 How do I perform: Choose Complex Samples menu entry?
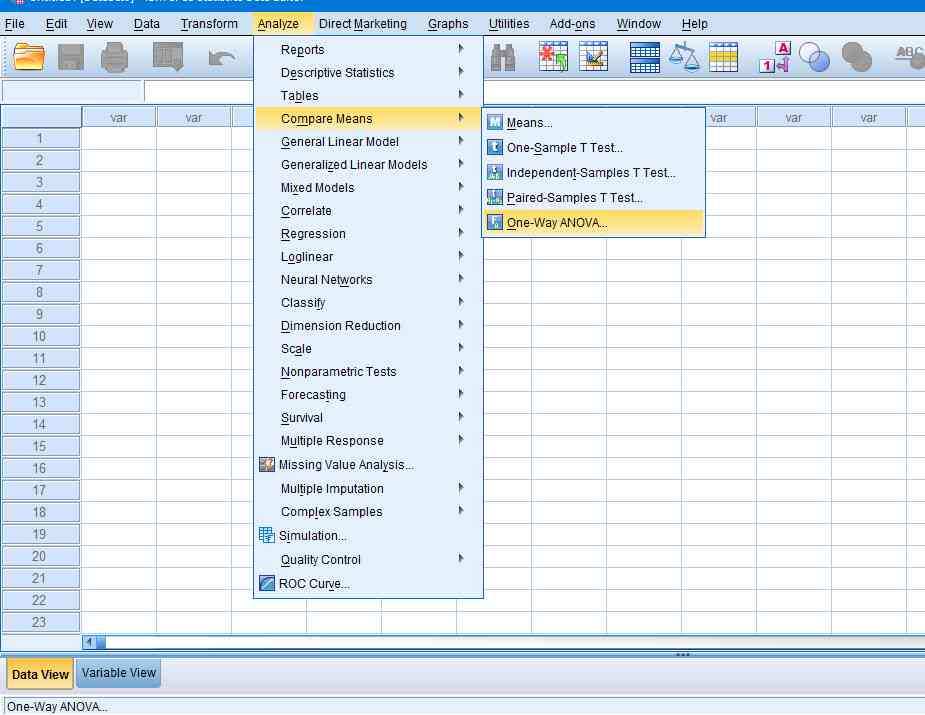368,511
